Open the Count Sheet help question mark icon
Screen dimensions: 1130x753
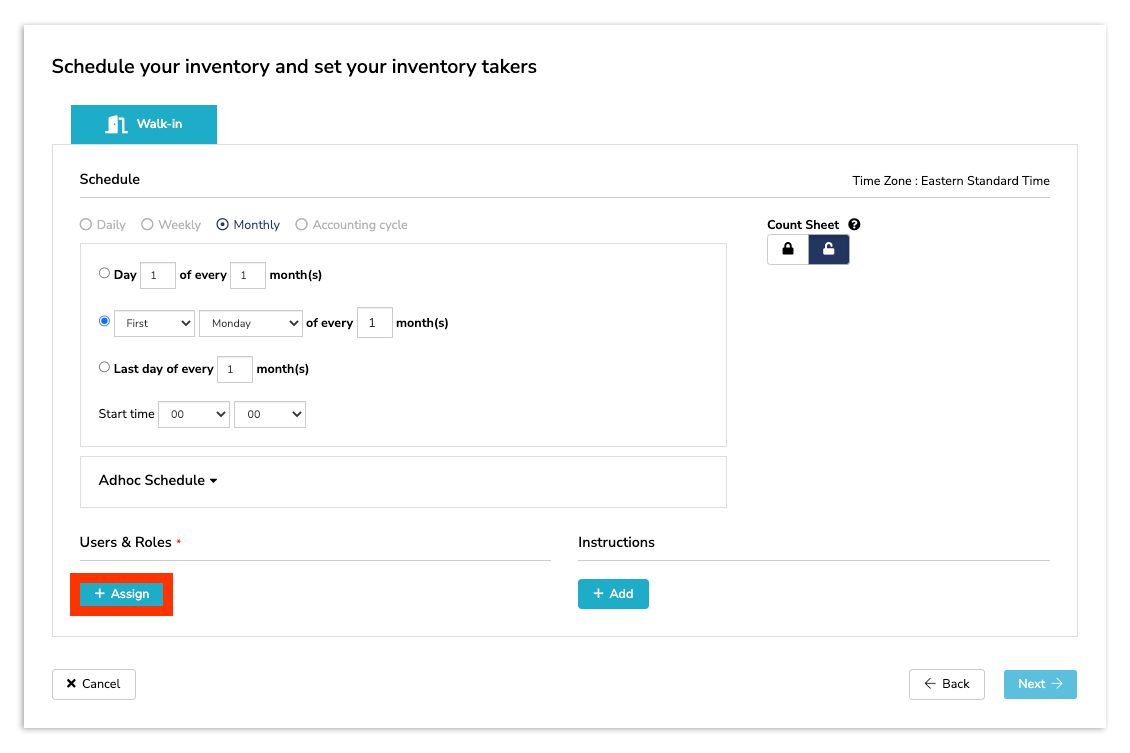click(x=854, y=224)
